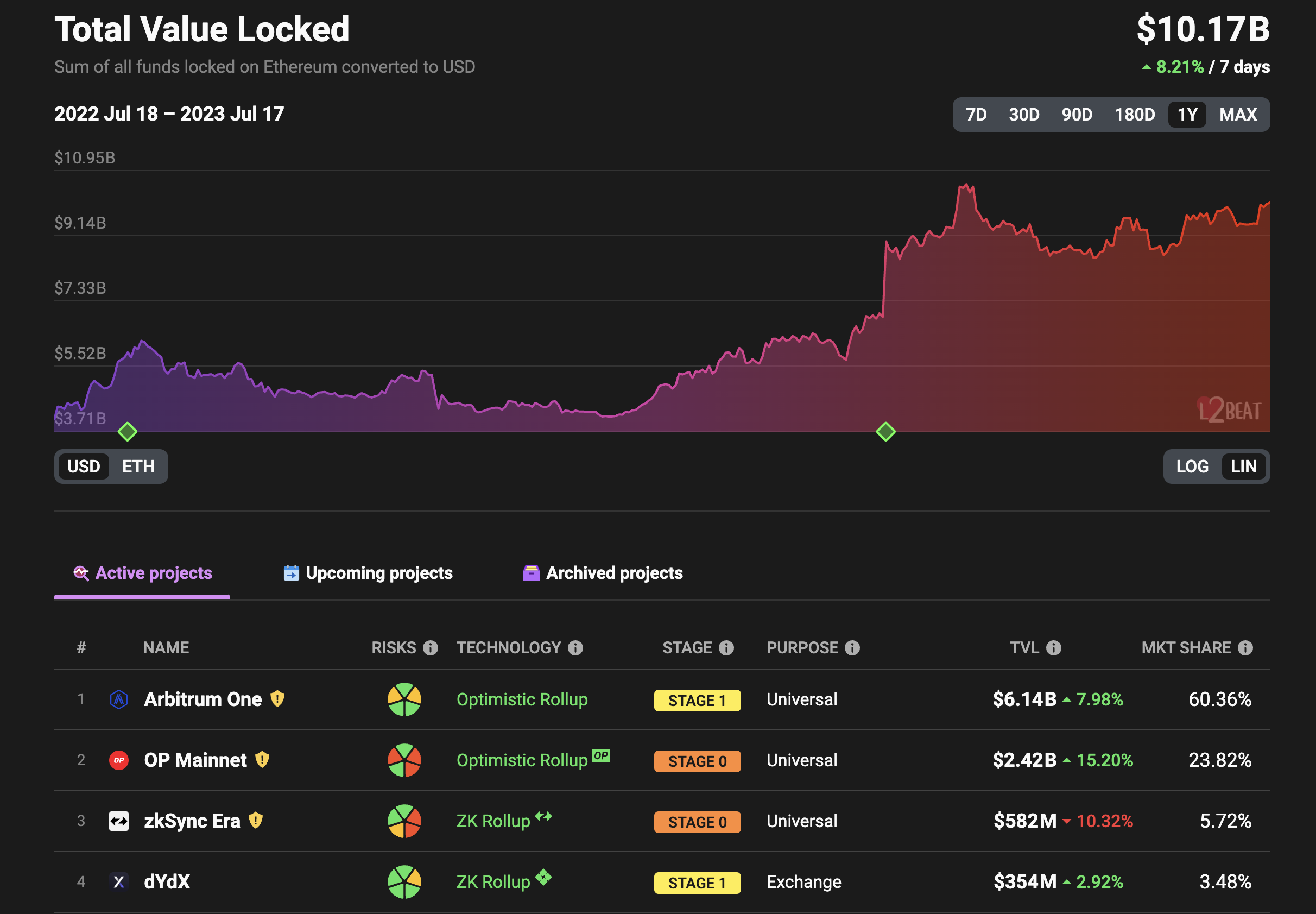Open the Arbitrum One project link

(203, 699)
